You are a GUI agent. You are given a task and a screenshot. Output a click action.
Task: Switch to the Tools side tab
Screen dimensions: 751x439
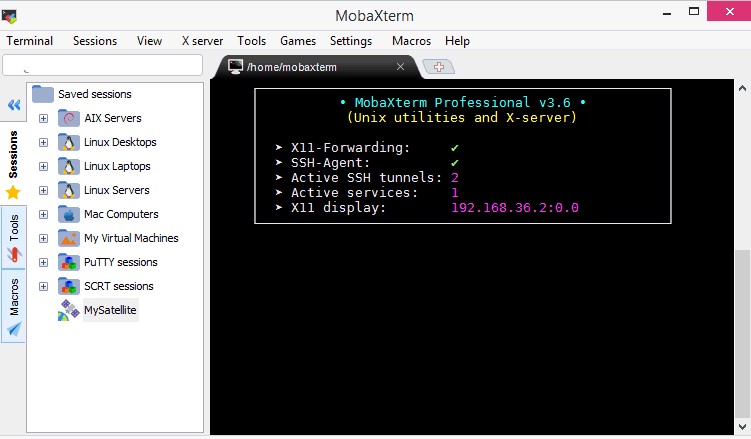13,238
